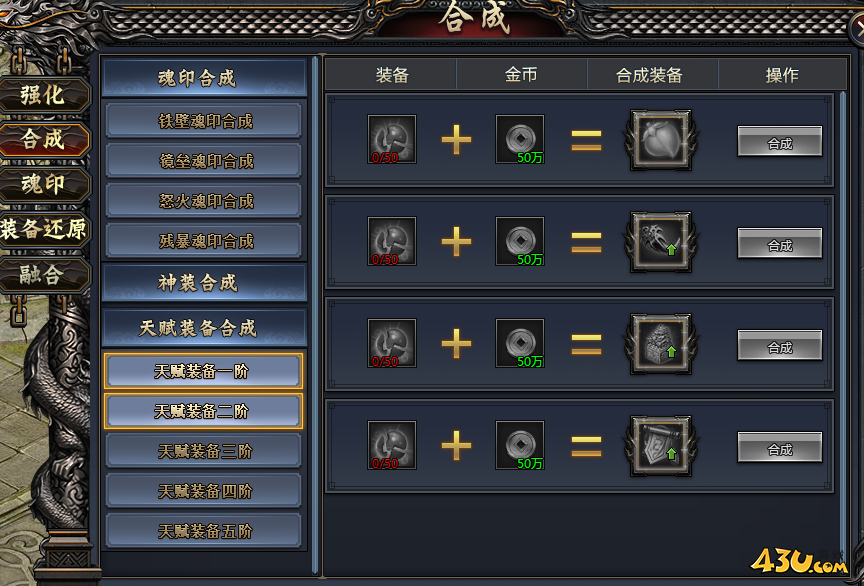
Task: Click the gold coin icon in second row
Action: (520, 241)
